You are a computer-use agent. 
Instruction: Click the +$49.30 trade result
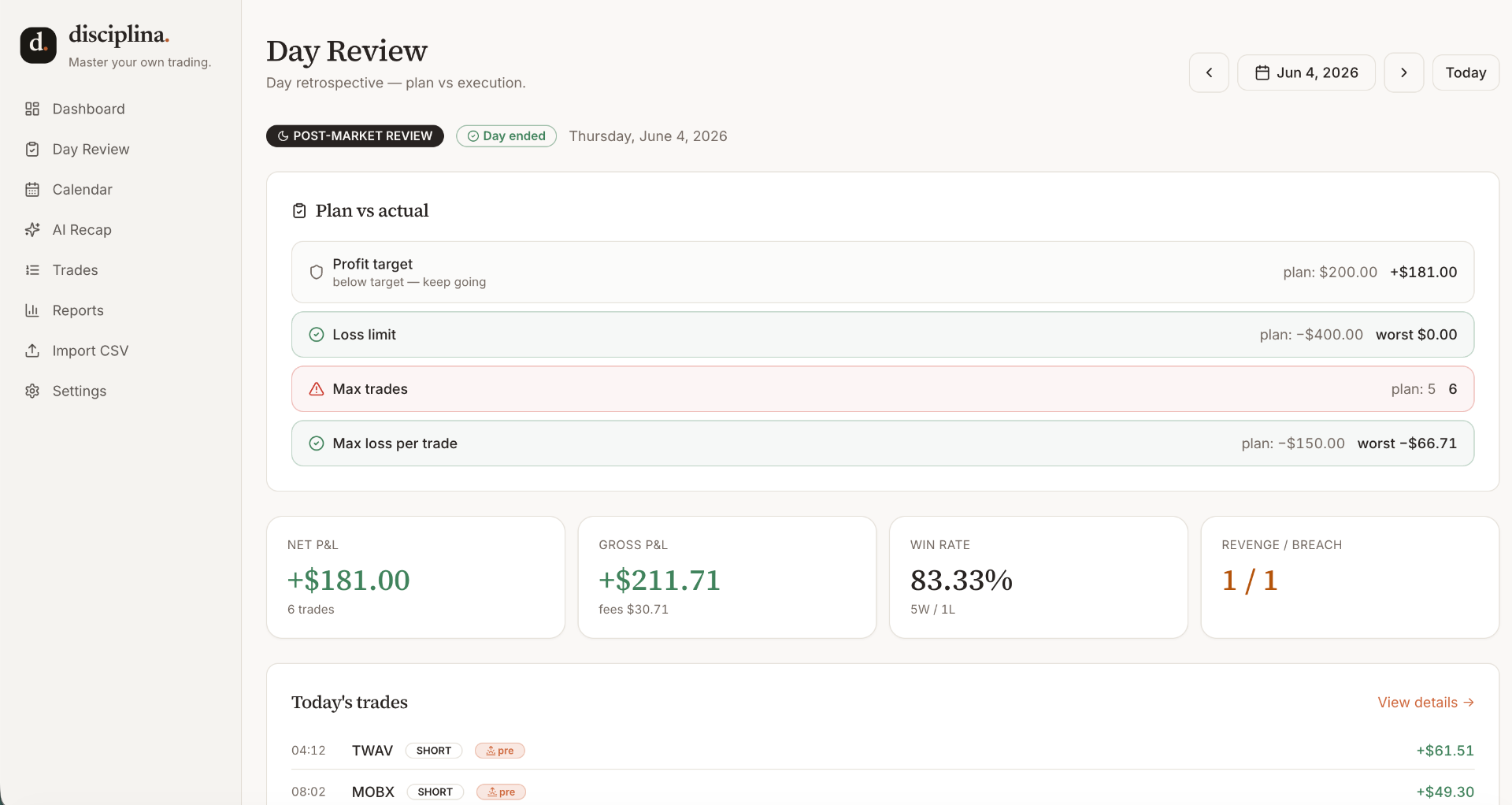(x=1445, y=792)
